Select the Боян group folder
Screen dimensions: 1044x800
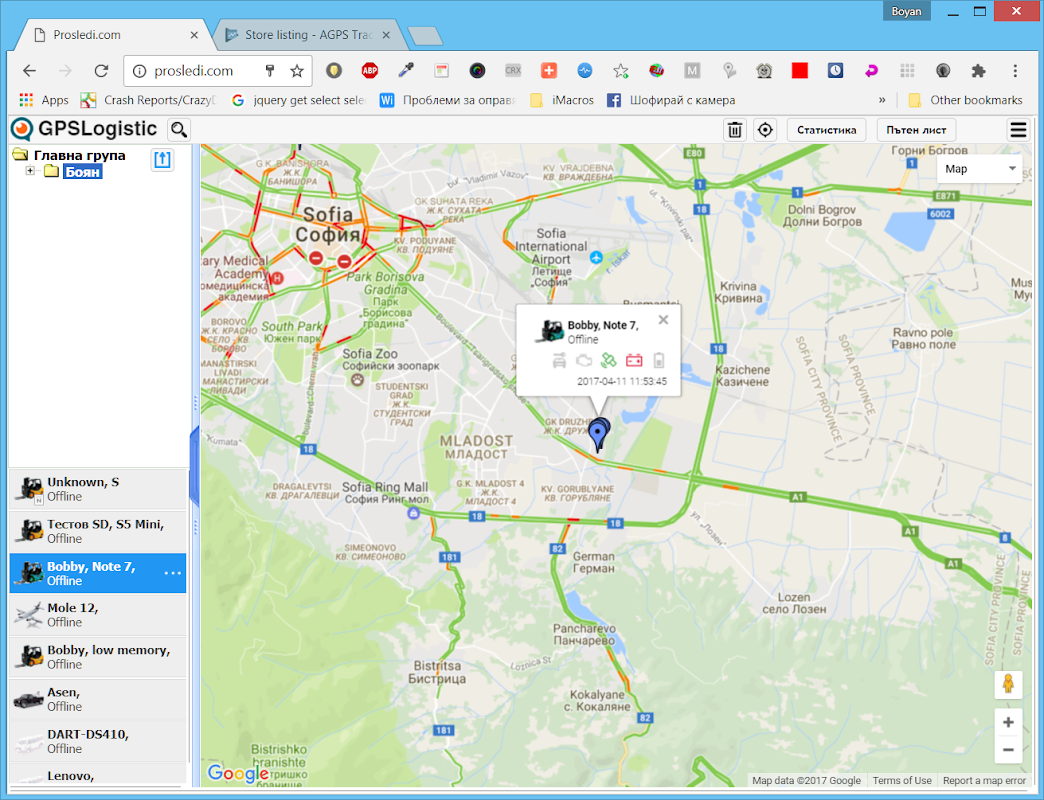[x=83, y=172]
